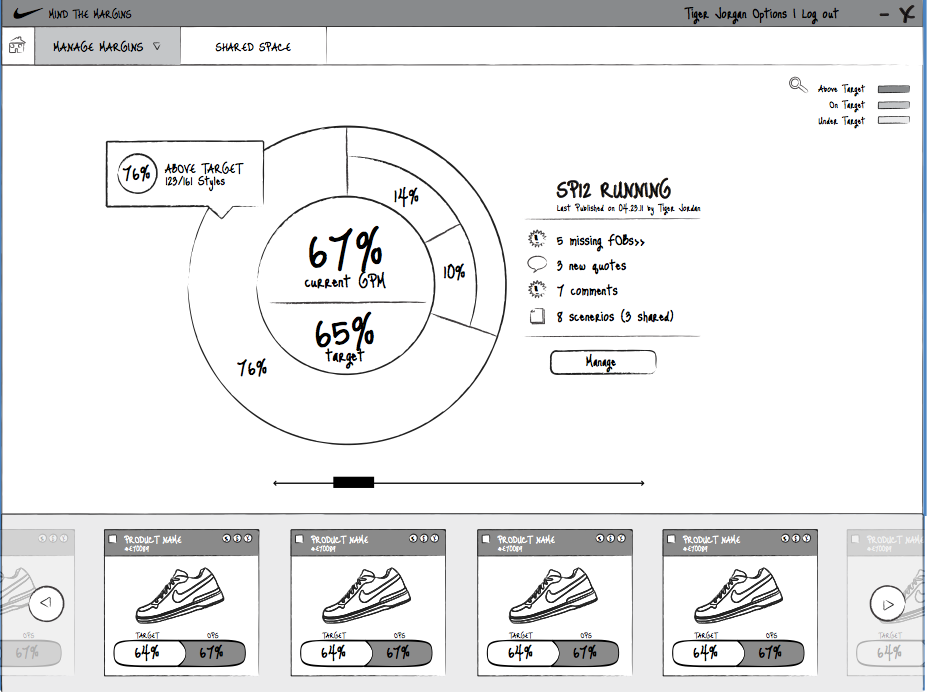Open the 5 missing FOBs>> link

pyautogui.click(x=600, y=241)
